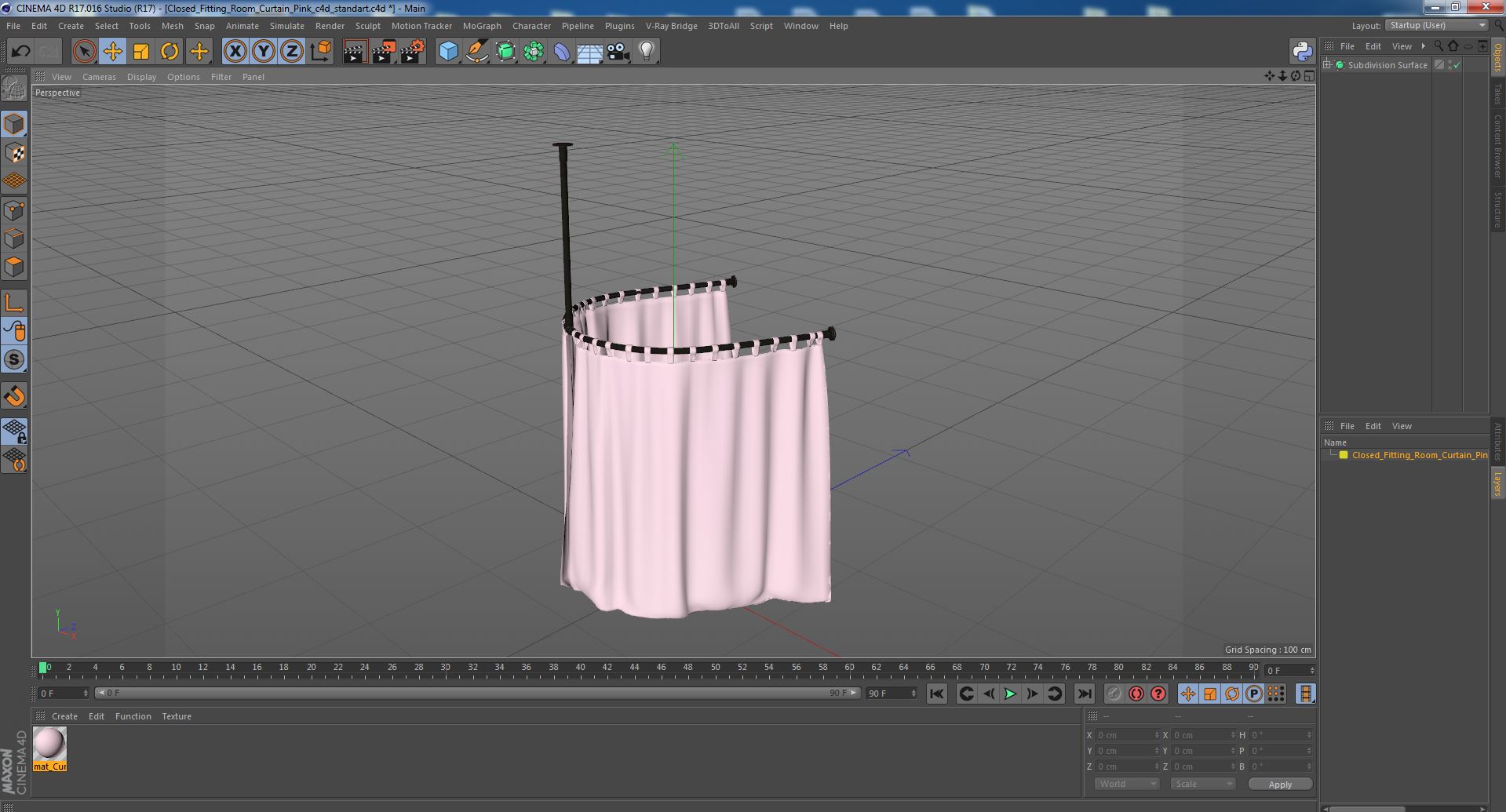Screen dimensions: 1506x812
Task: Open the MoGraph menu
Action: (482, 26)
